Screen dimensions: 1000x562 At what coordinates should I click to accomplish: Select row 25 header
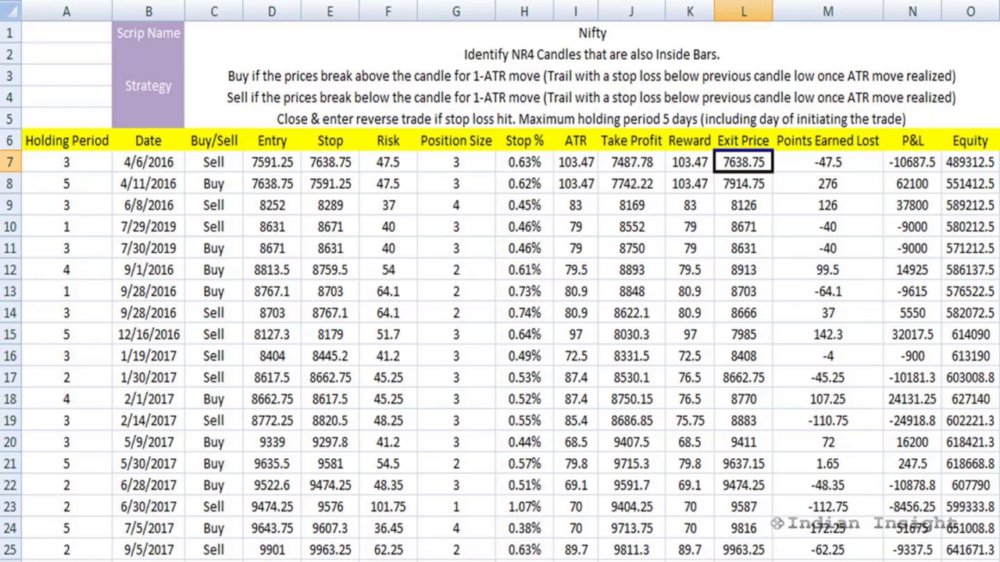point(10,550)
